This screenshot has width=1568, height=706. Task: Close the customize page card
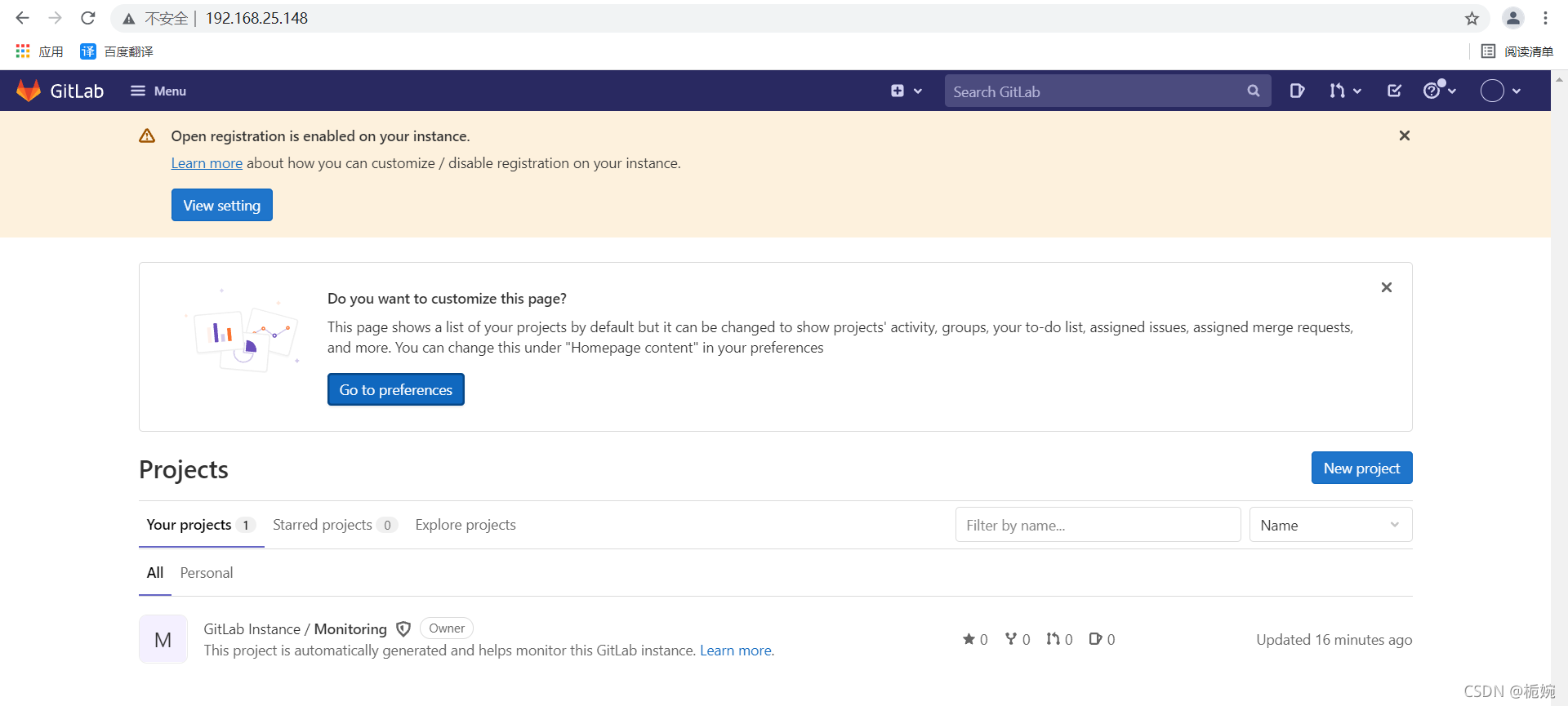(x=1387, y=287)
